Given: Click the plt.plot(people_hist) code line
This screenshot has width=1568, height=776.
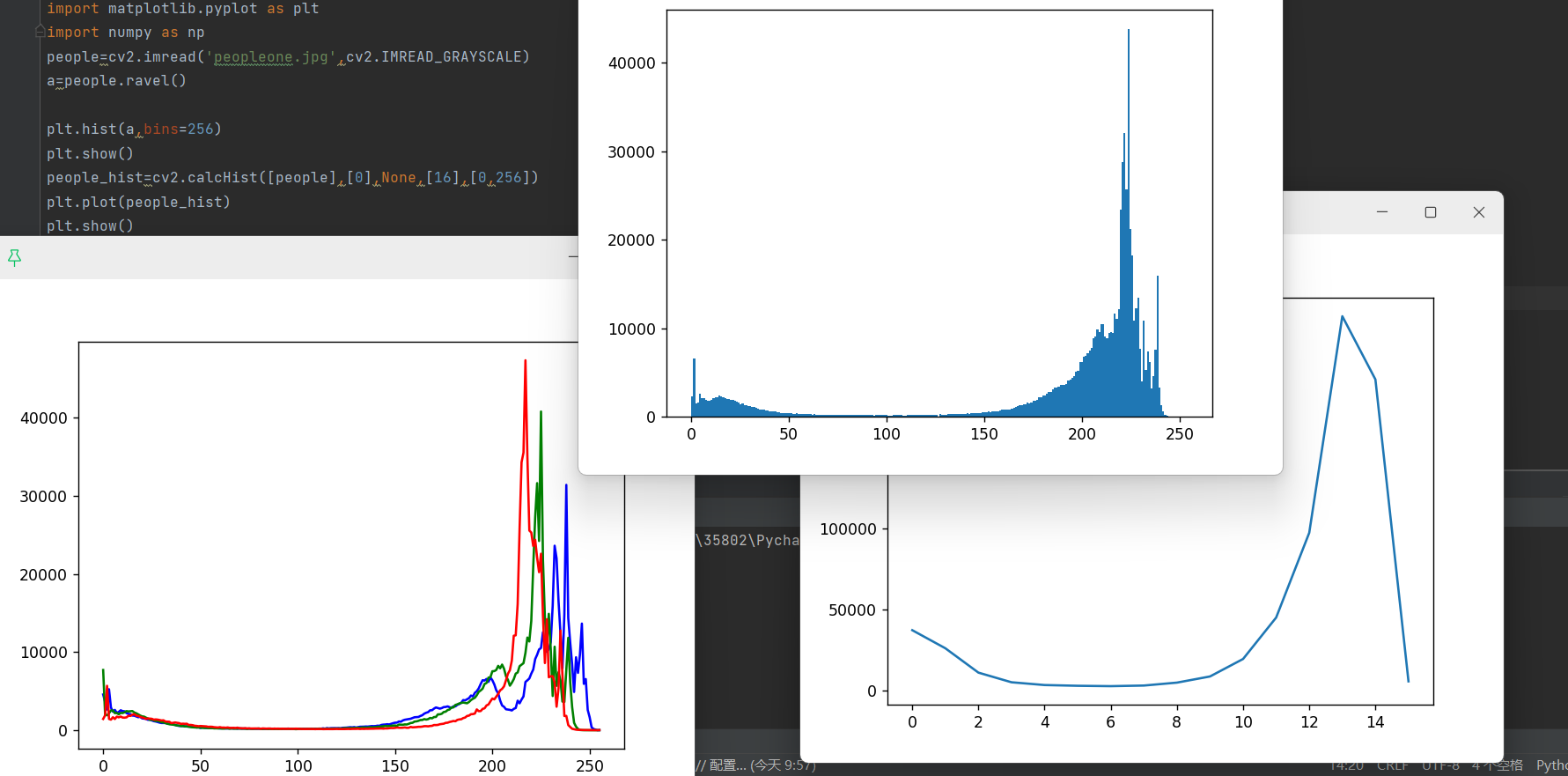Looking at the screenshot, I should pyautogui.click(x=138, y=203).
